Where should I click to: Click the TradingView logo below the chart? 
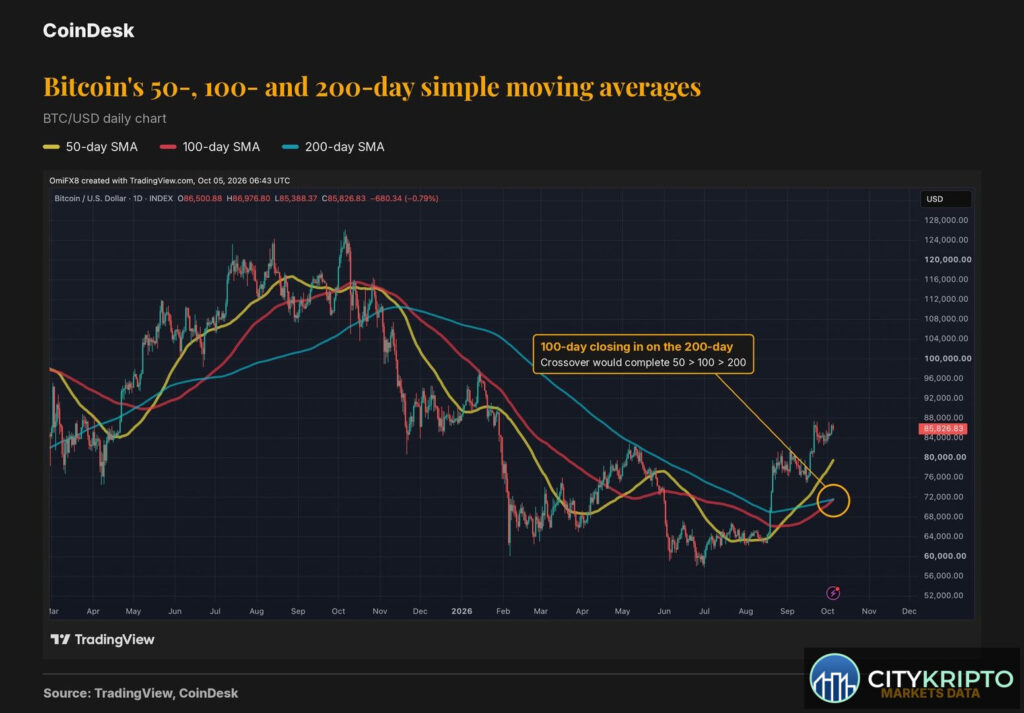pyautogui.click(x=103, y=640)
